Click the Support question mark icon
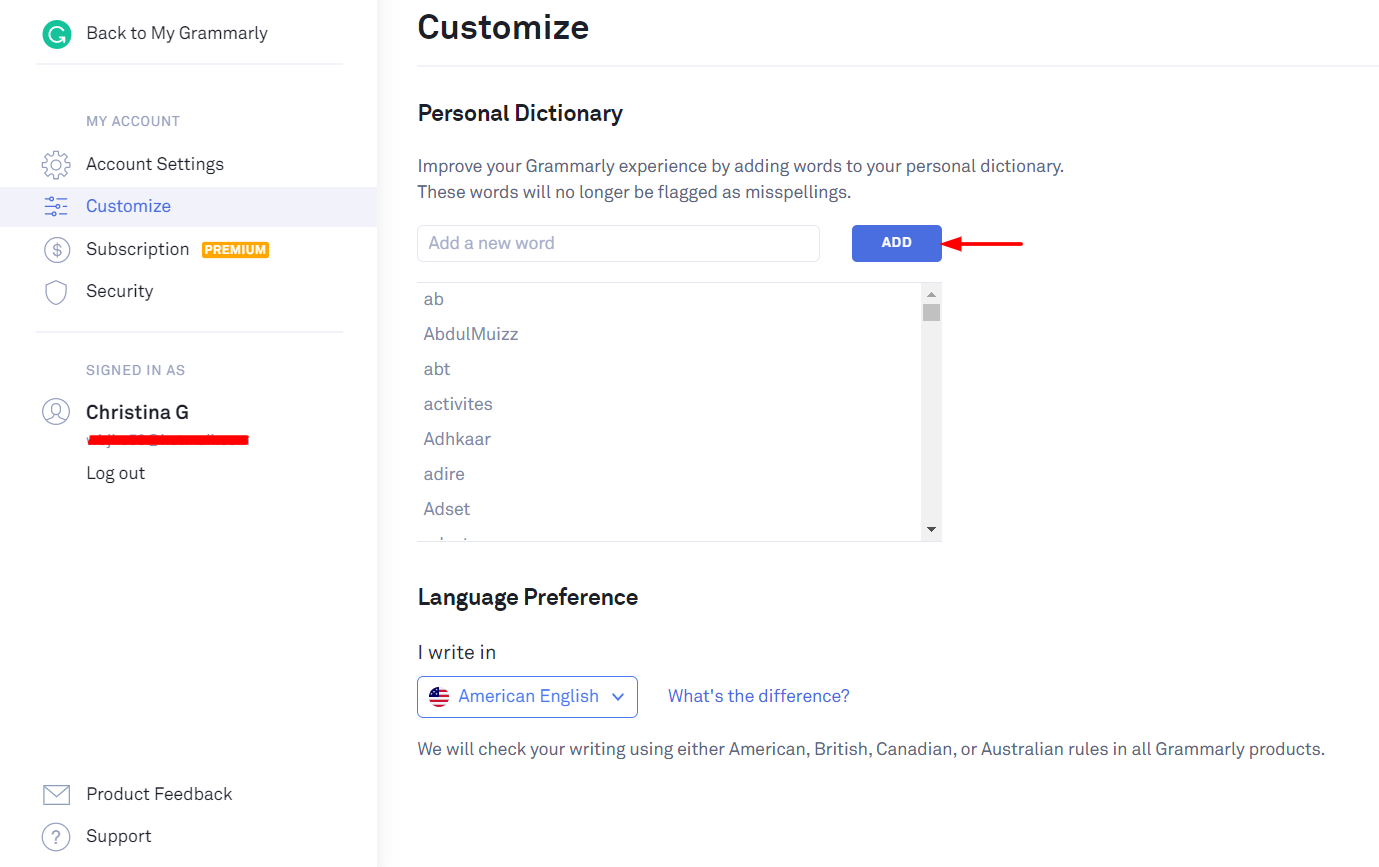The height and width of the screenshot is (867, 1379). click(x=57, y=837)
